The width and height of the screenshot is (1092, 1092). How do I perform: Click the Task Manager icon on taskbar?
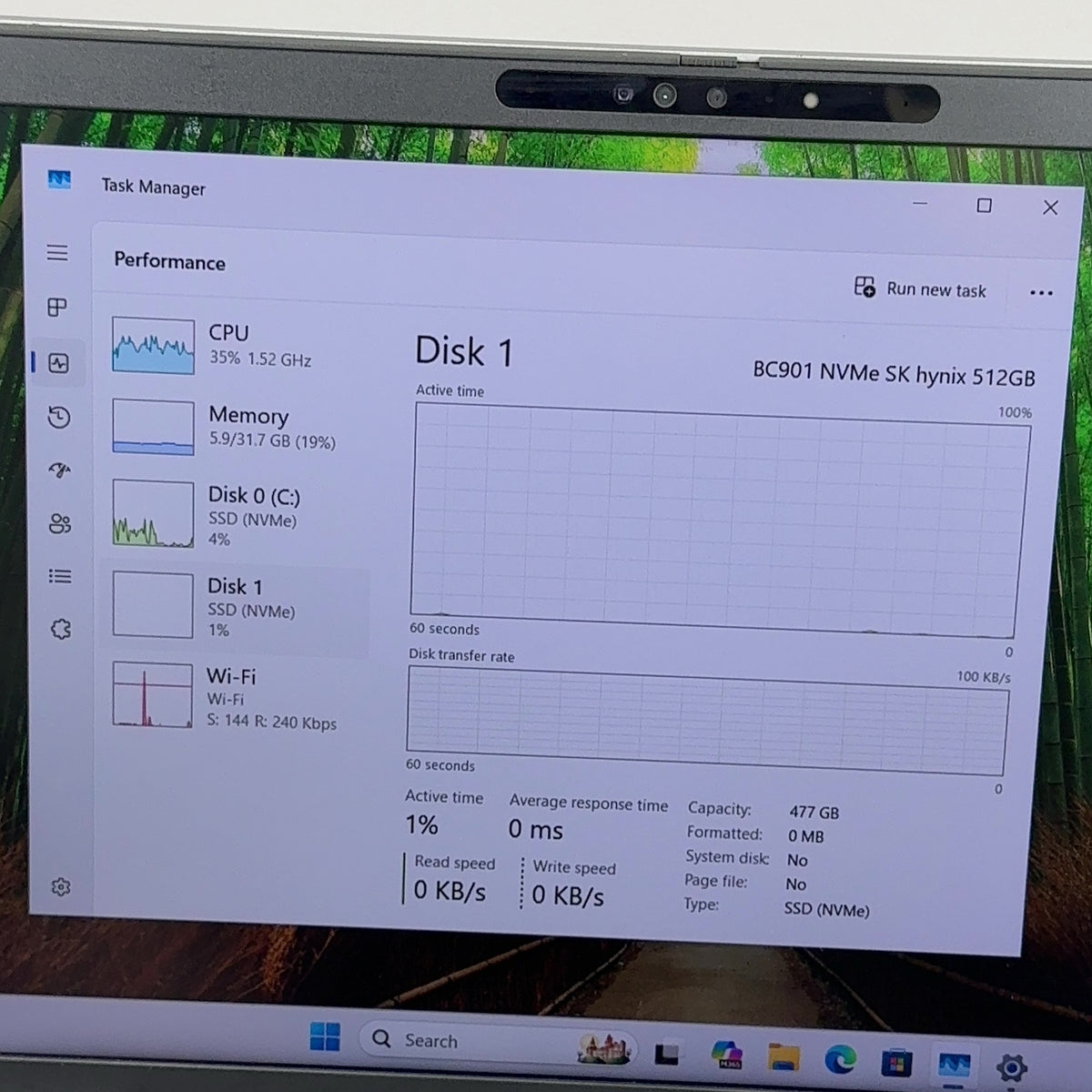pyautogui.click(x=954, y=1065)
